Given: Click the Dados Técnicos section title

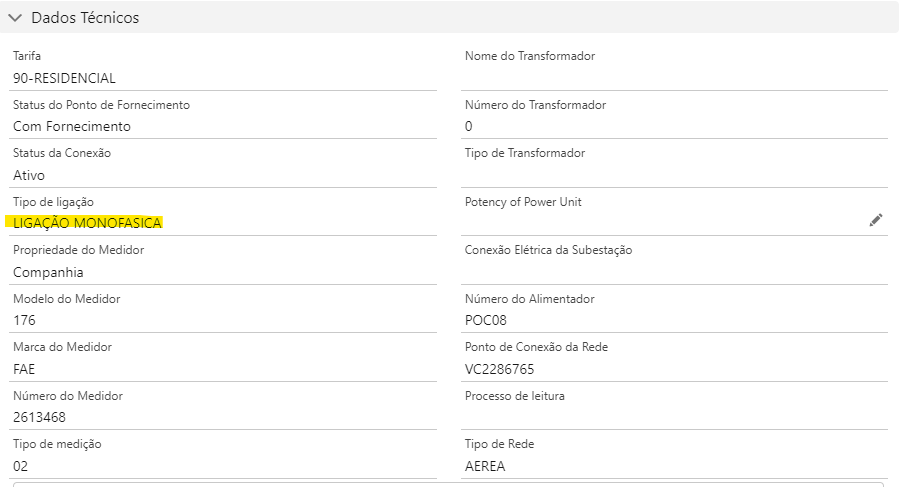Looking at the screenshot, I should [85, 18].
